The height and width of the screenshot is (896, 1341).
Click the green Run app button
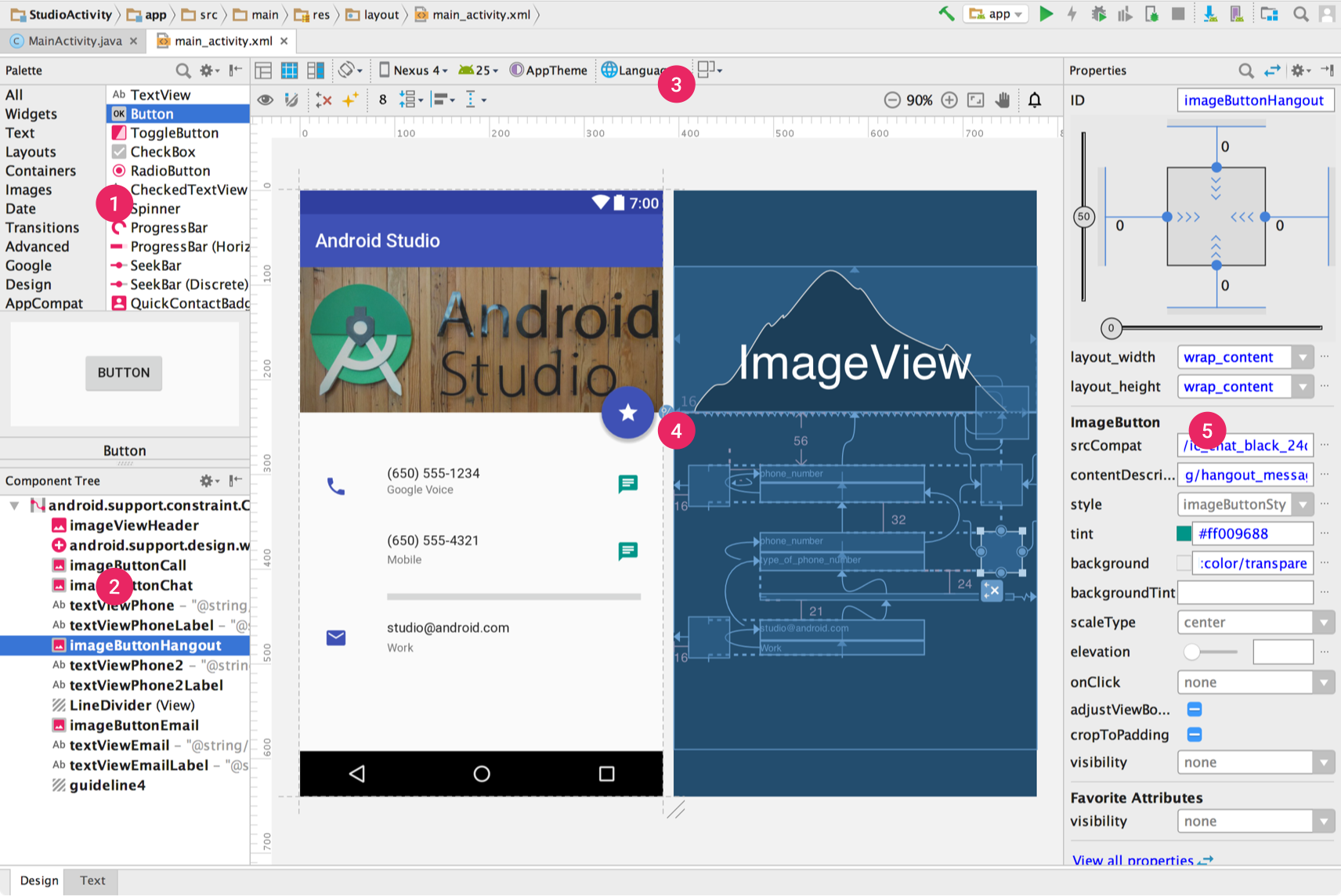point(1046,14)
